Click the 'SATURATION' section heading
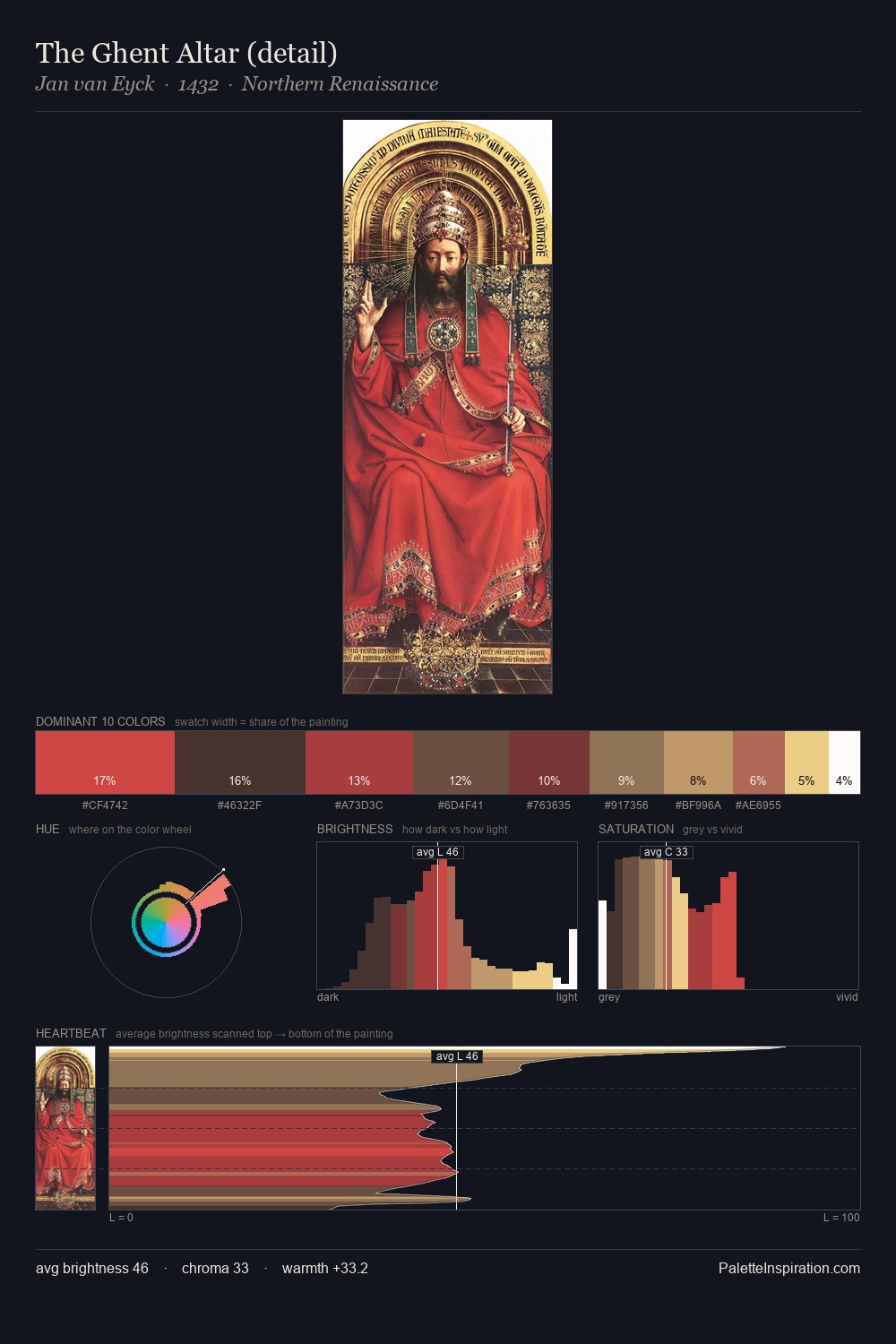This screenshot has width=896, height=1344. pyautogui.click(x=636, y=829)
